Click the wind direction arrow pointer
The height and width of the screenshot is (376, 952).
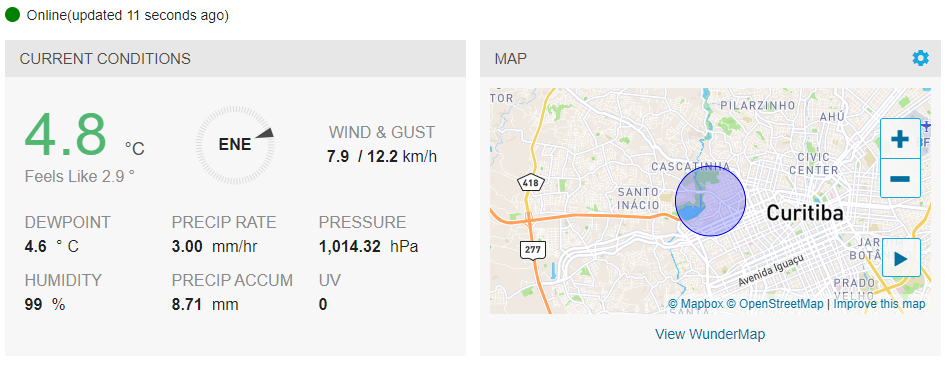click(x=265, y=134)
